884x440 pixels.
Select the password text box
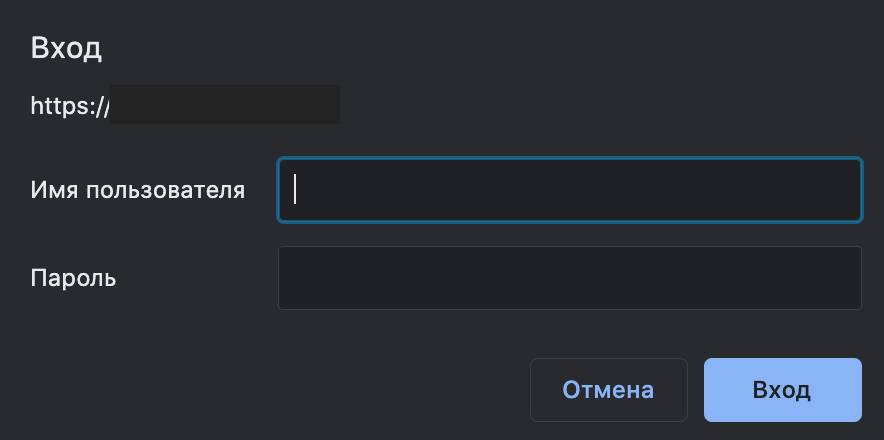[x=569, y=278]
